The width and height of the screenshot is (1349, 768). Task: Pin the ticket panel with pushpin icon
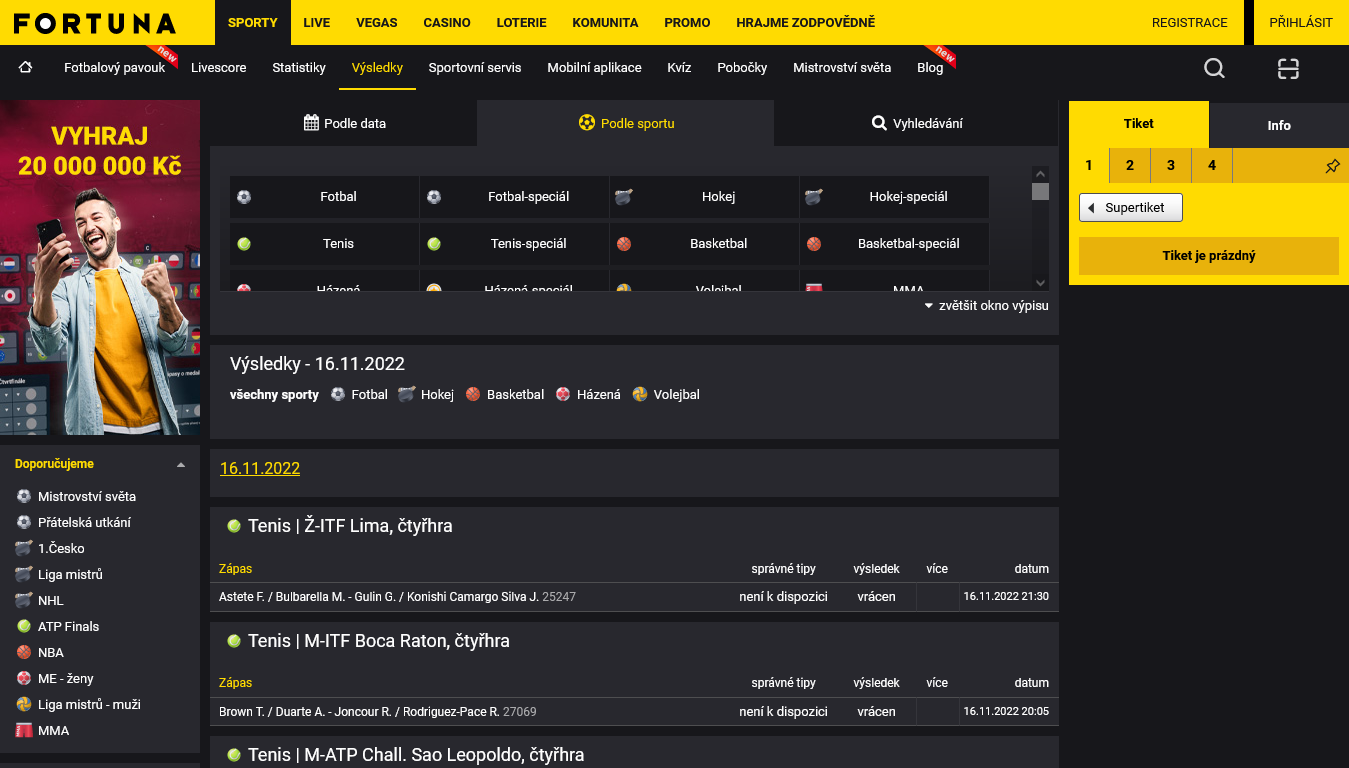pos(1332,166)
